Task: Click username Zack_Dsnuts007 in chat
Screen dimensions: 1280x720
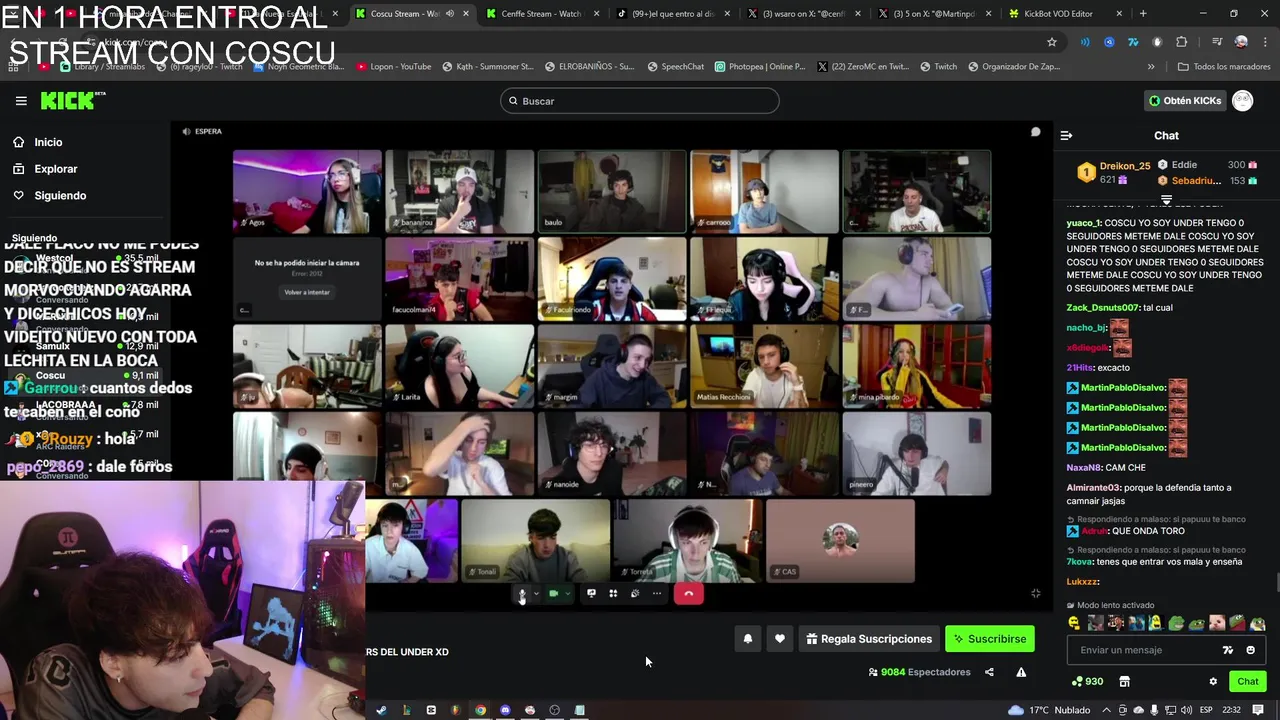Action: point(1103,308)
